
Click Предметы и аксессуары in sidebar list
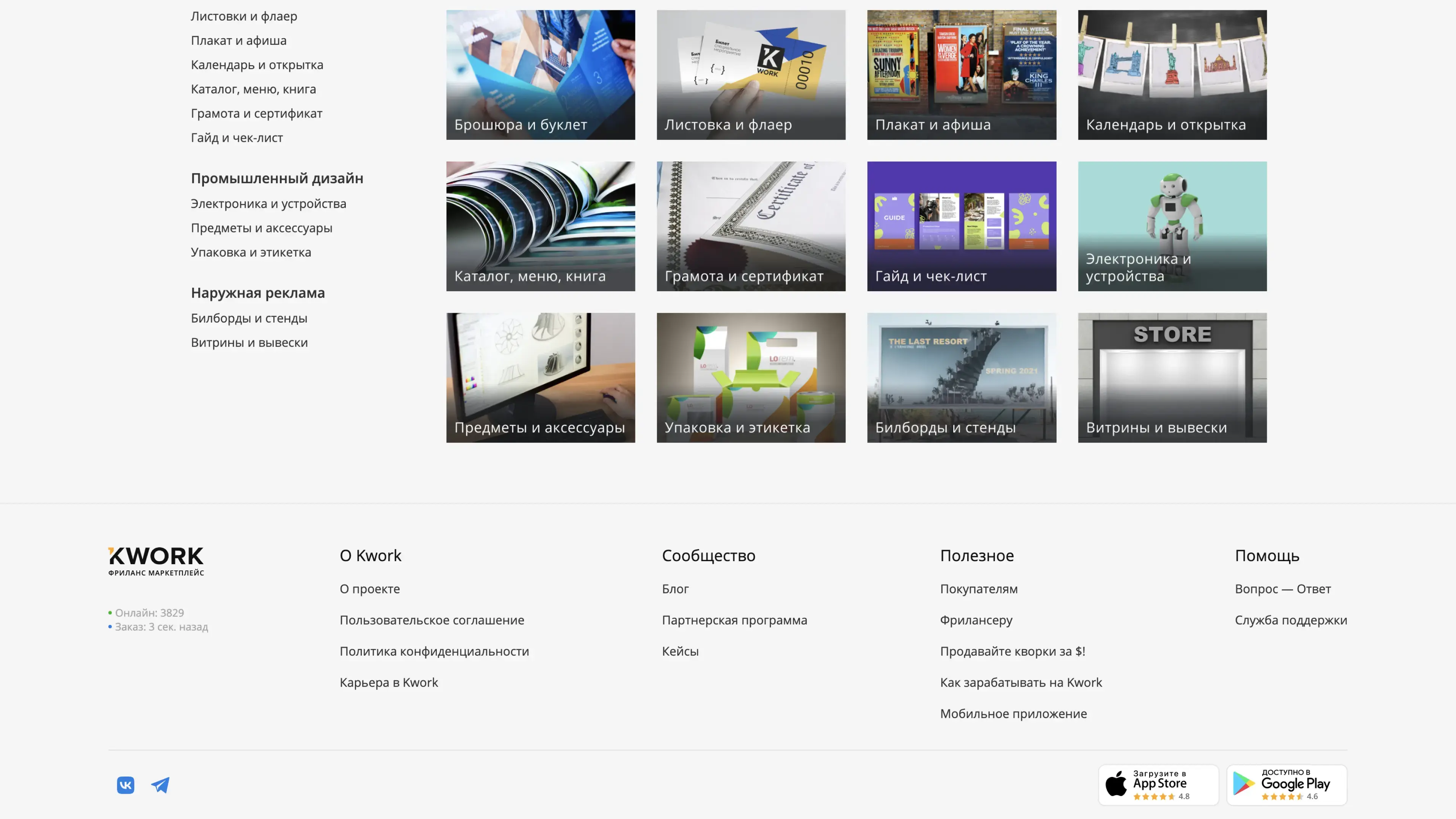(261, 228)
